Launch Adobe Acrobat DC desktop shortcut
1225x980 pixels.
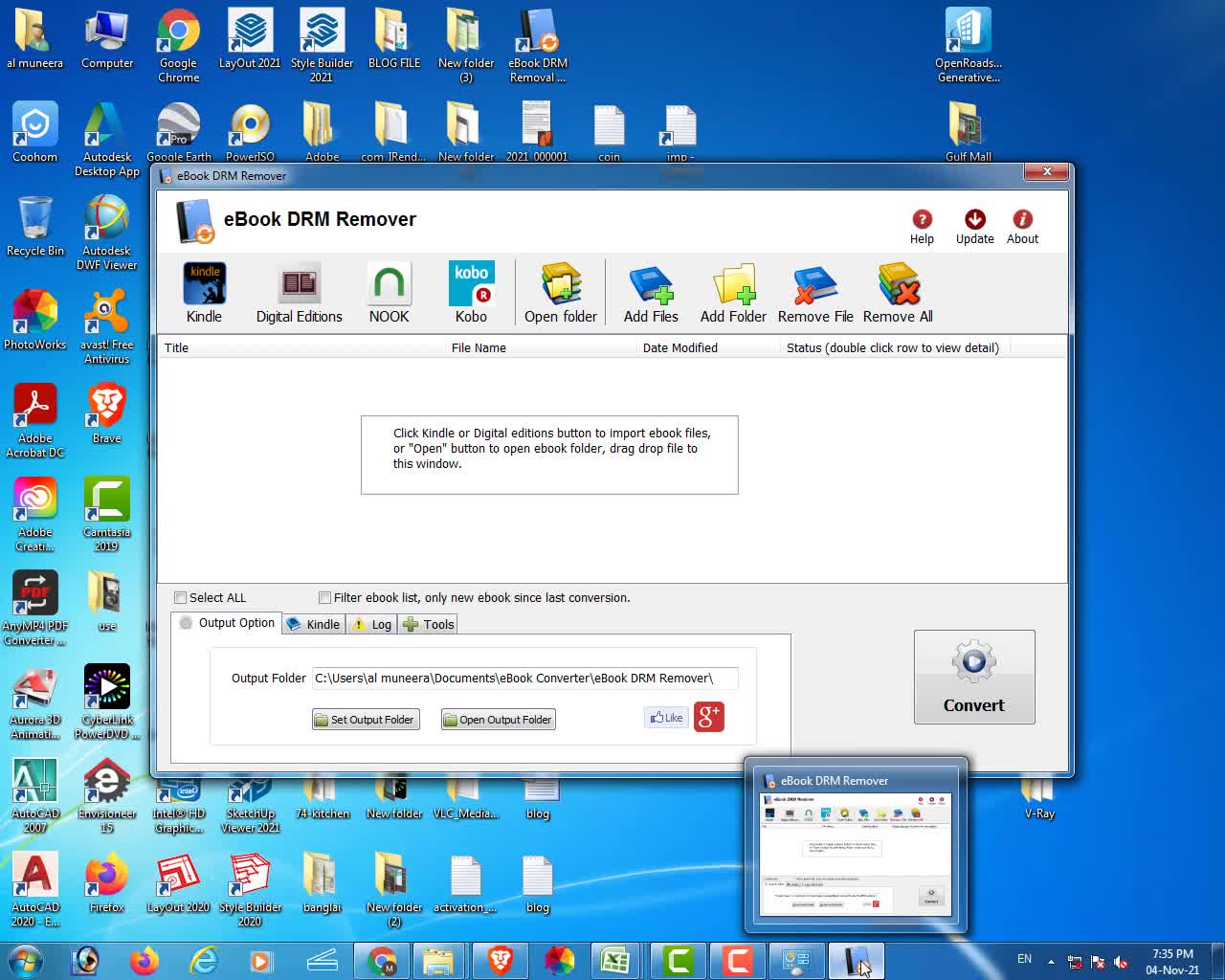click(34, 421)
